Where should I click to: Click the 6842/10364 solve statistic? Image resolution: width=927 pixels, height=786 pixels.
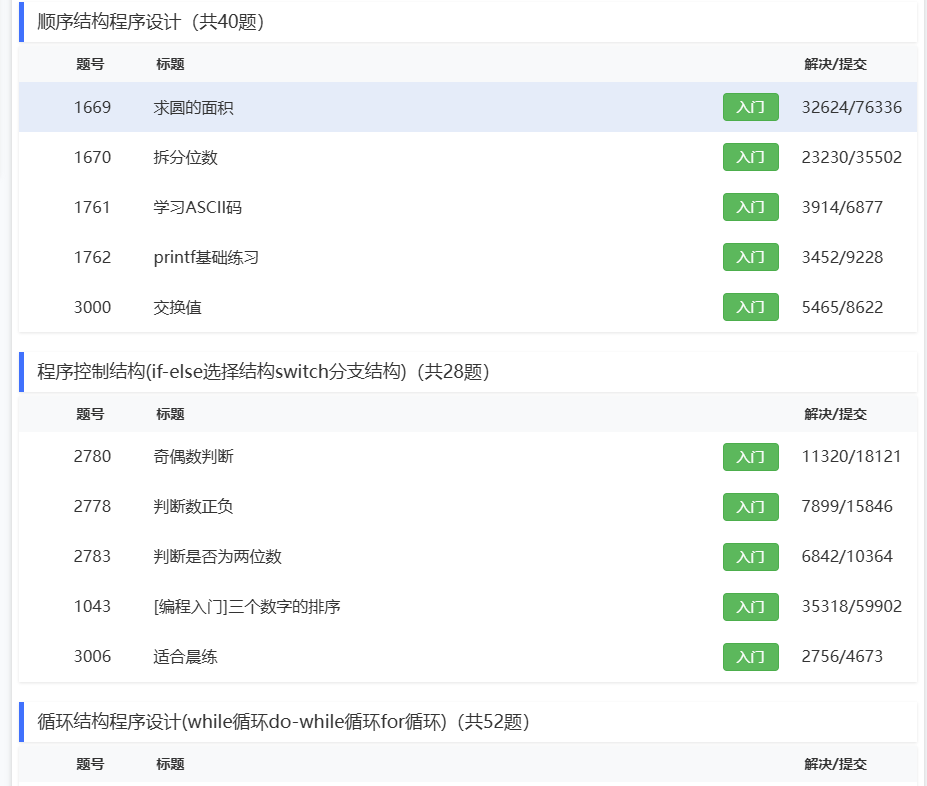pyautogui.click(x=847, y=557)
